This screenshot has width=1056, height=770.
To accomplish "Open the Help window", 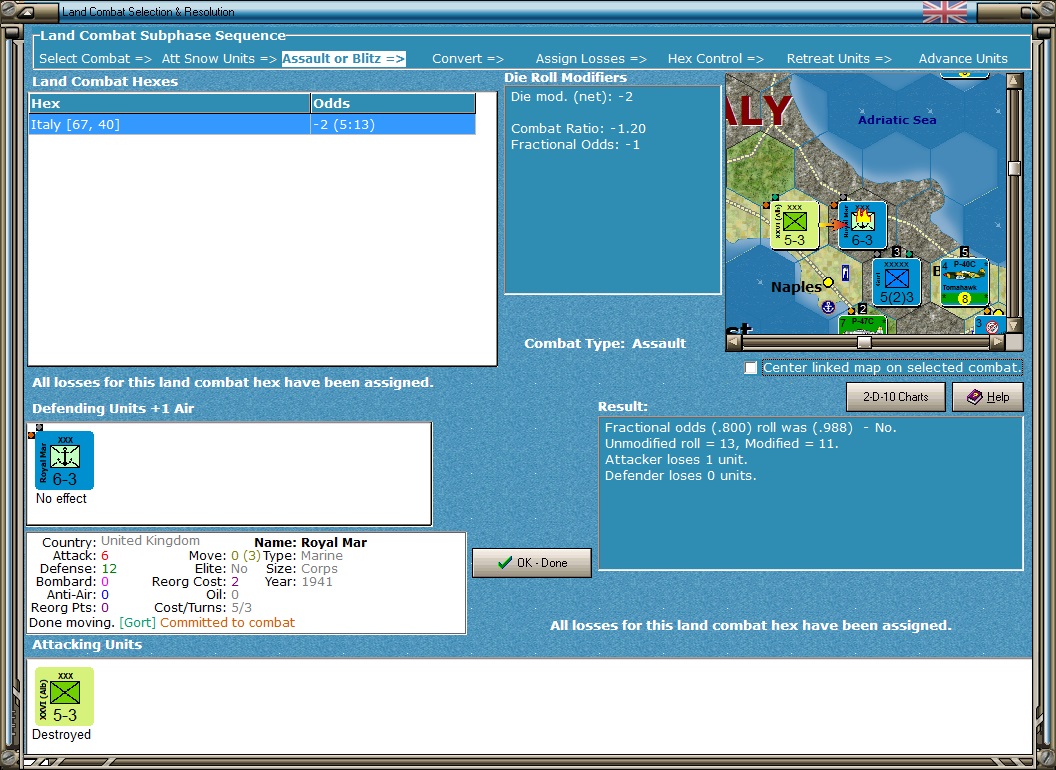I will 988,397.
